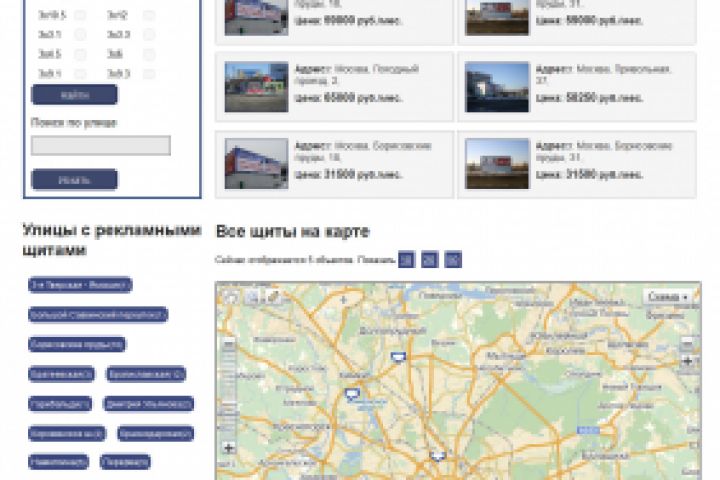Open the Схема map type dropdown
Image resolution: width=720 pixels, height=480 pixels.
pyautogui.click(x=668, y=297)
